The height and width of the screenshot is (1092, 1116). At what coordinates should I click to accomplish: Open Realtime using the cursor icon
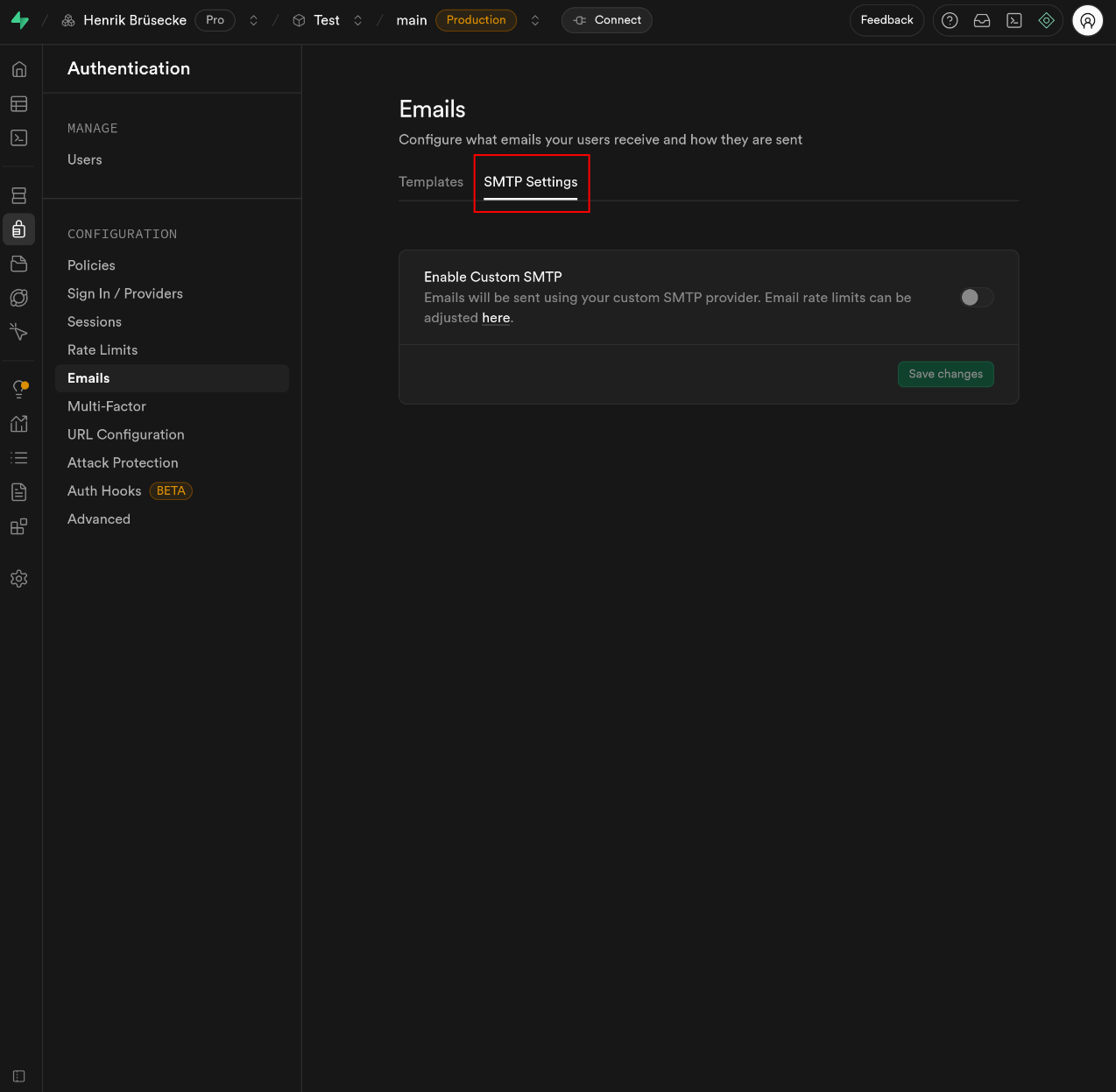coord(18,332)
